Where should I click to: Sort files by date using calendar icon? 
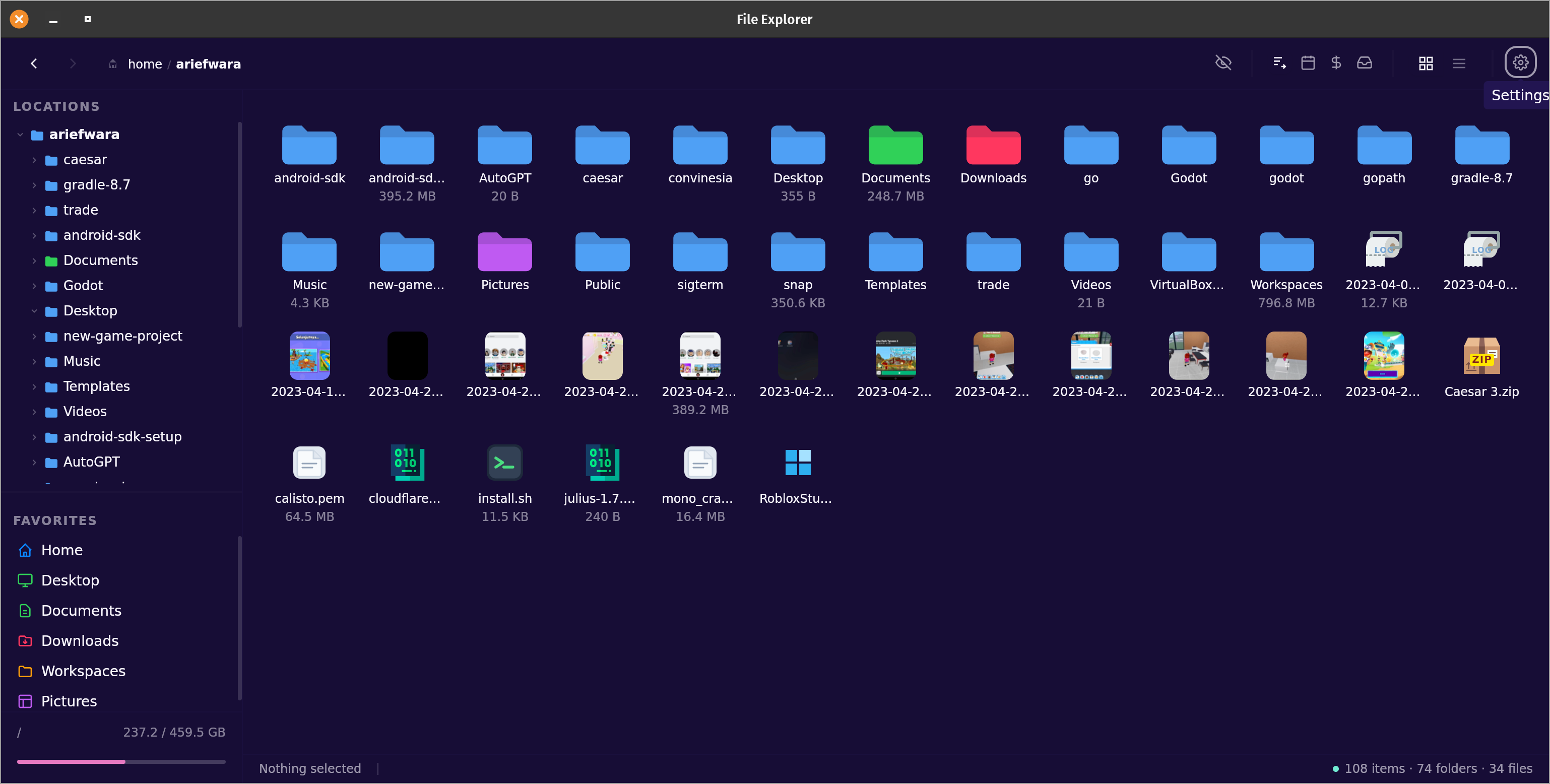point(1308,62)
